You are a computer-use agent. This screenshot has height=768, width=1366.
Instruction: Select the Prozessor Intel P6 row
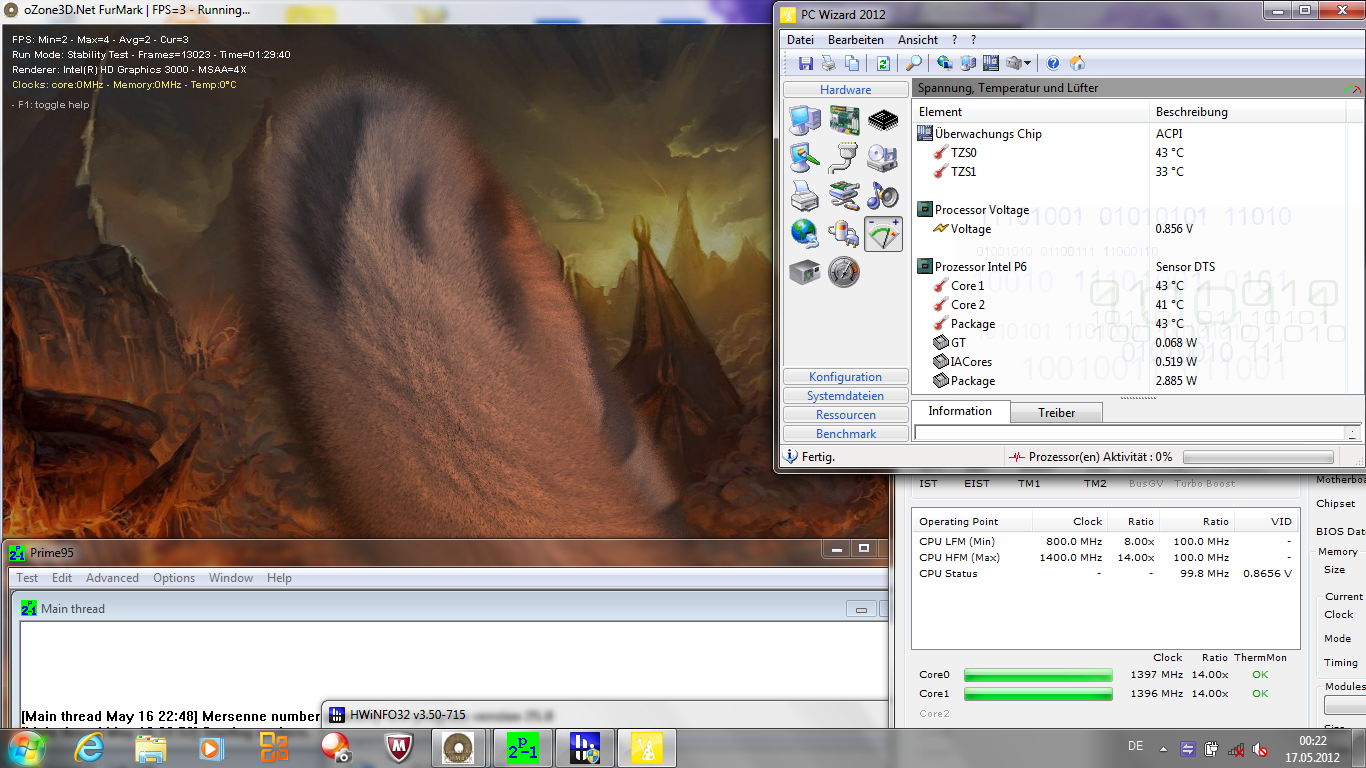click(1130, 267)
